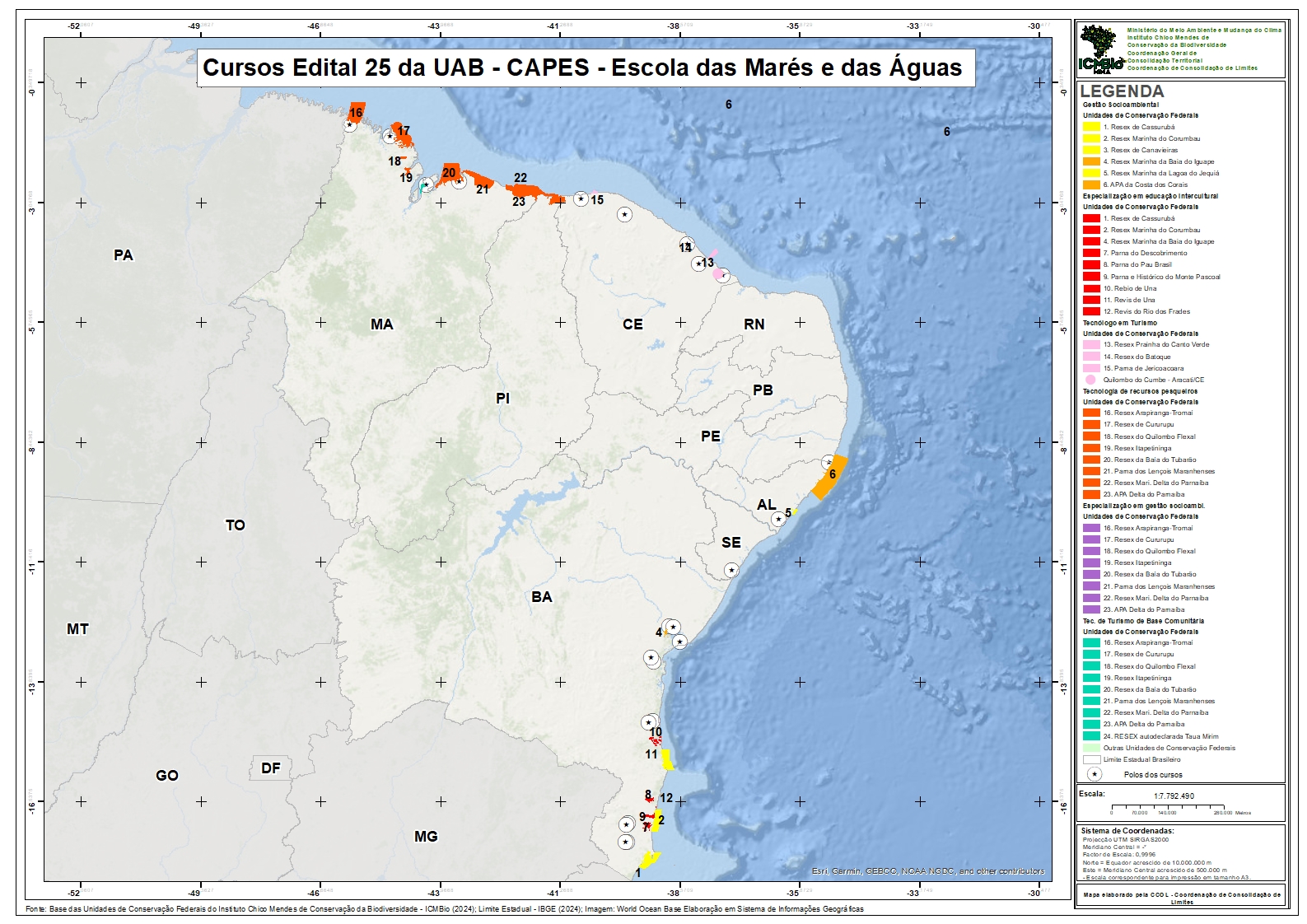Click the DF label box on the map
Viewport: 1307px width, 924px height.
(x=271, y=768)
